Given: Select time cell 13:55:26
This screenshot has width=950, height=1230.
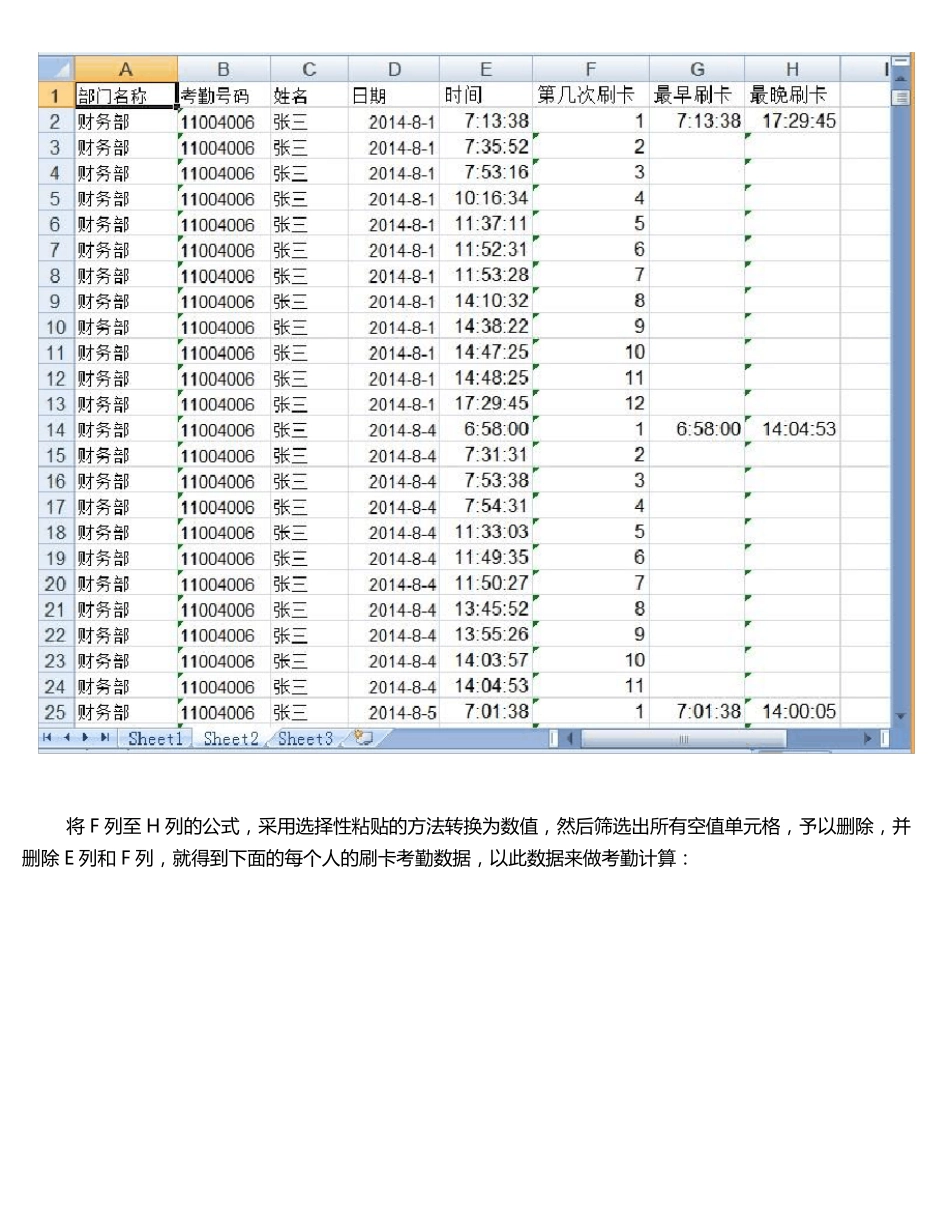Looking at the screenshot, I should pyautogui.click(x=486, y=636).
